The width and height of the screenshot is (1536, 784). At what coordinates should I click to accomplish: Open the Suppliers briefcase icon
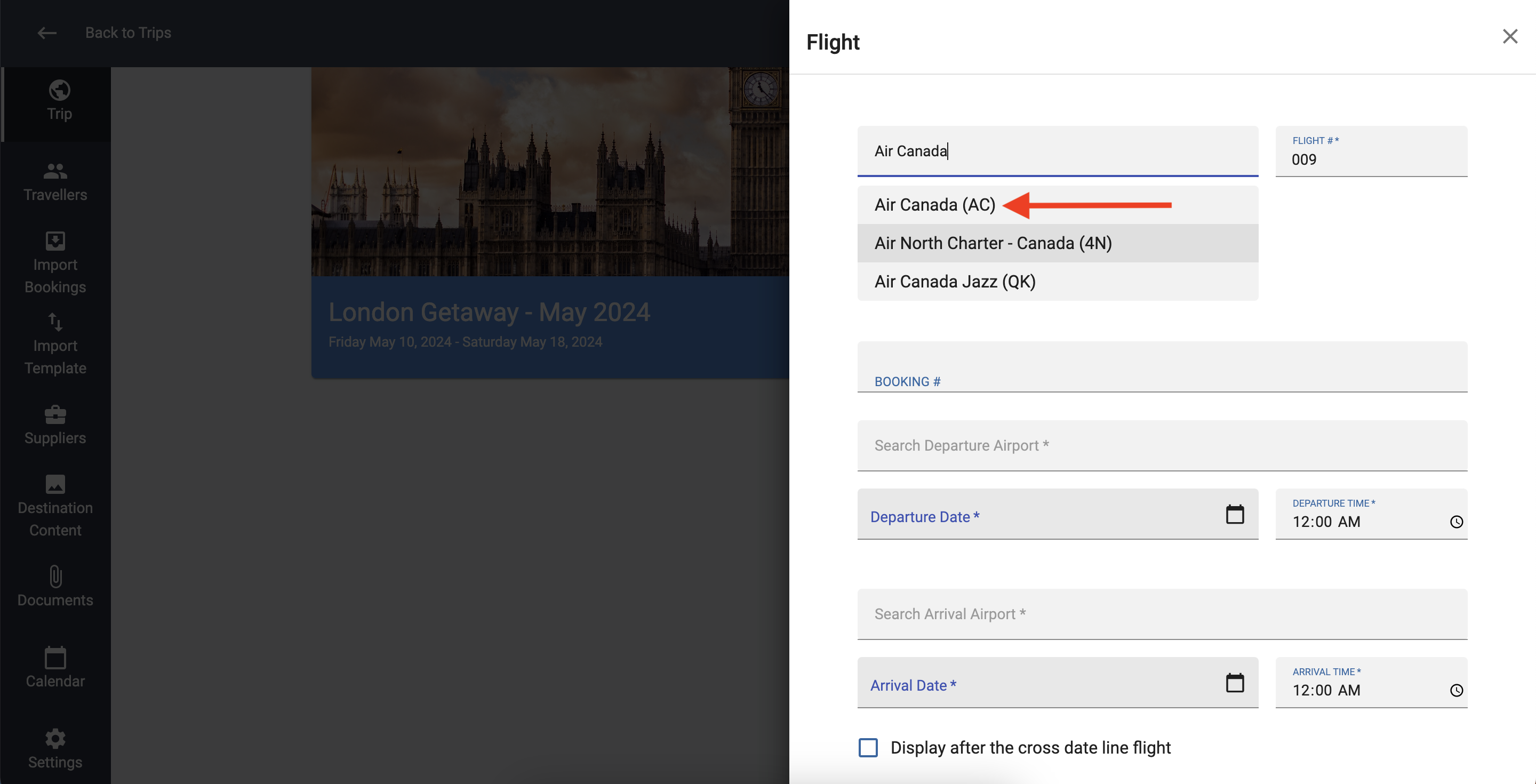[x=55, y=414]
